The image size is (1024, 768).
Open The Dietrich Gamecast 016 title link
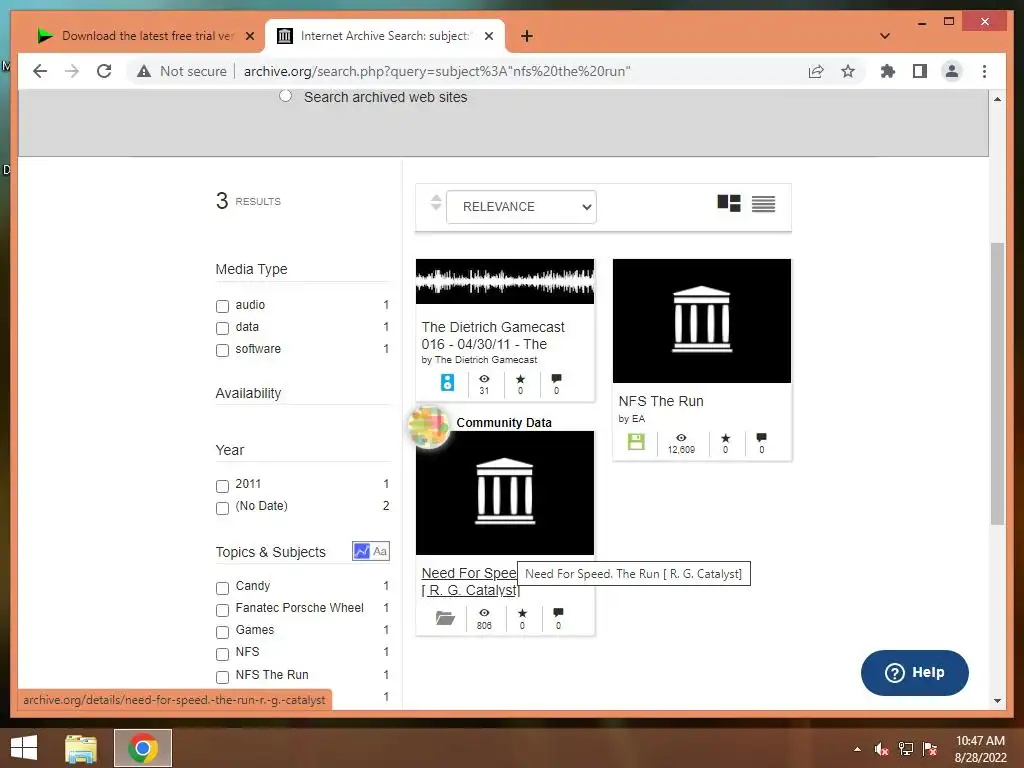493,336
